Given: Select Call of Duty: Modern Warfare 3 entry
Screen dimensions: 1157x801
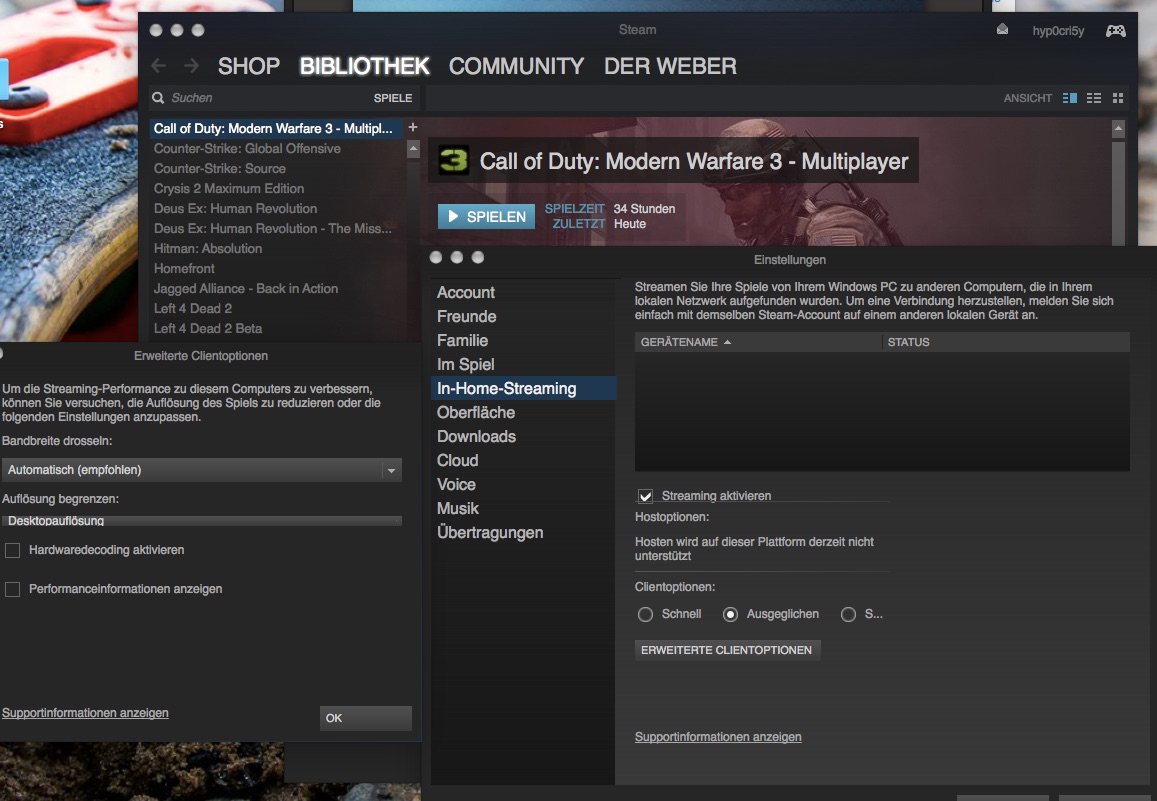Looking at the screenshot, I should pyautogui.click(x=277, y=128).
